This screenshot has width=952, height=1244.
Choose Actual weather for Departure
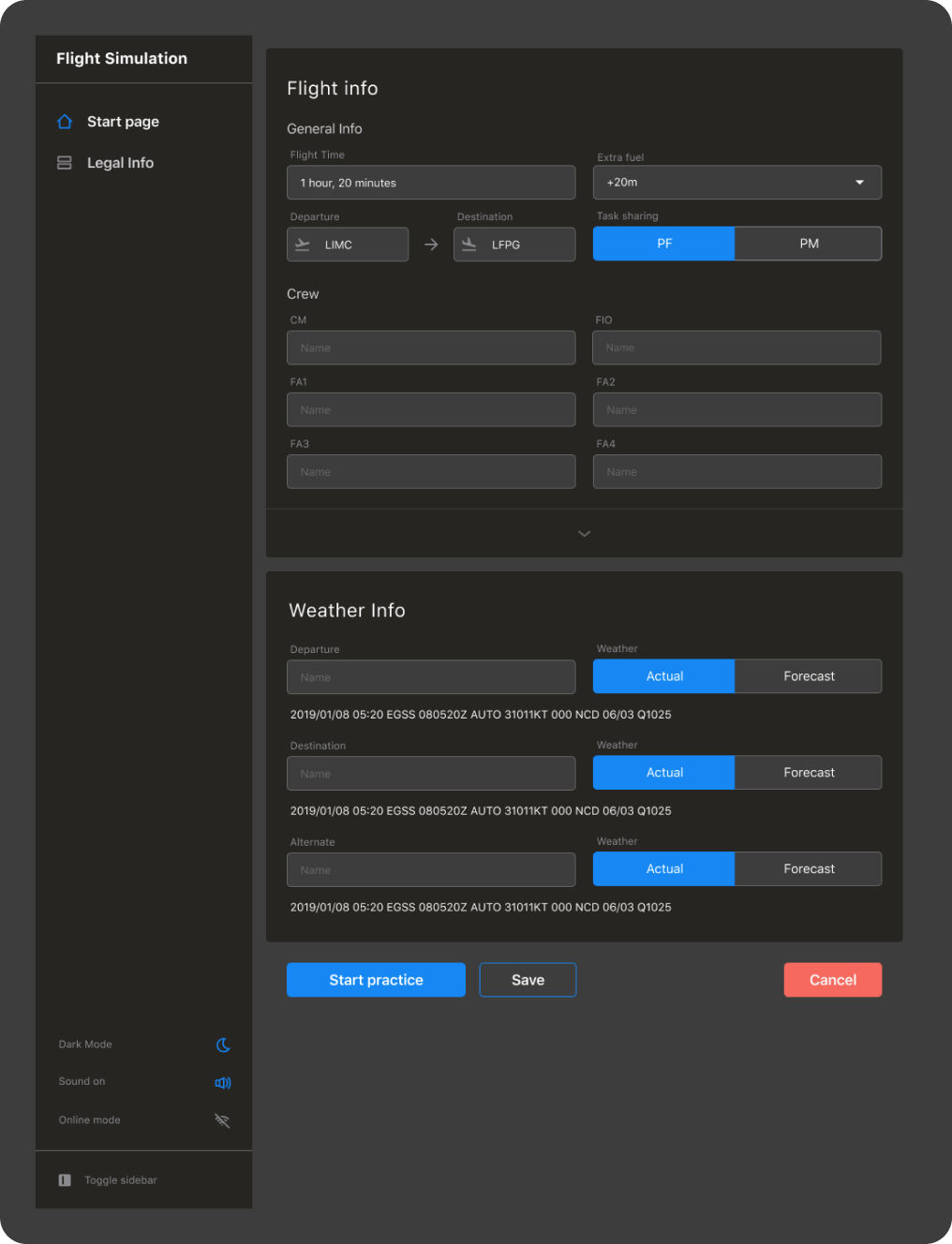click(664, 676)
